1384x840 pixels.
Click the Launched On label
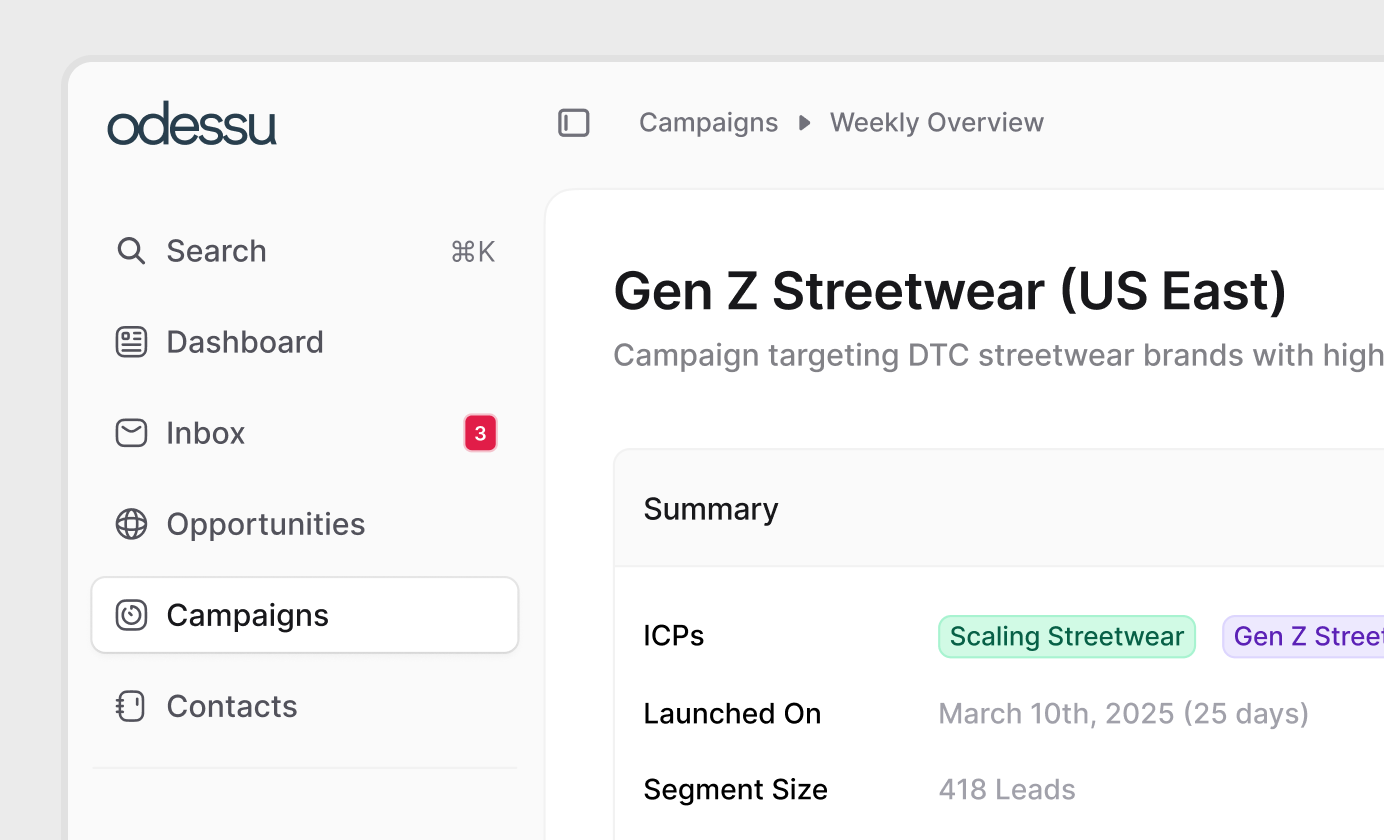pos(732,714)
